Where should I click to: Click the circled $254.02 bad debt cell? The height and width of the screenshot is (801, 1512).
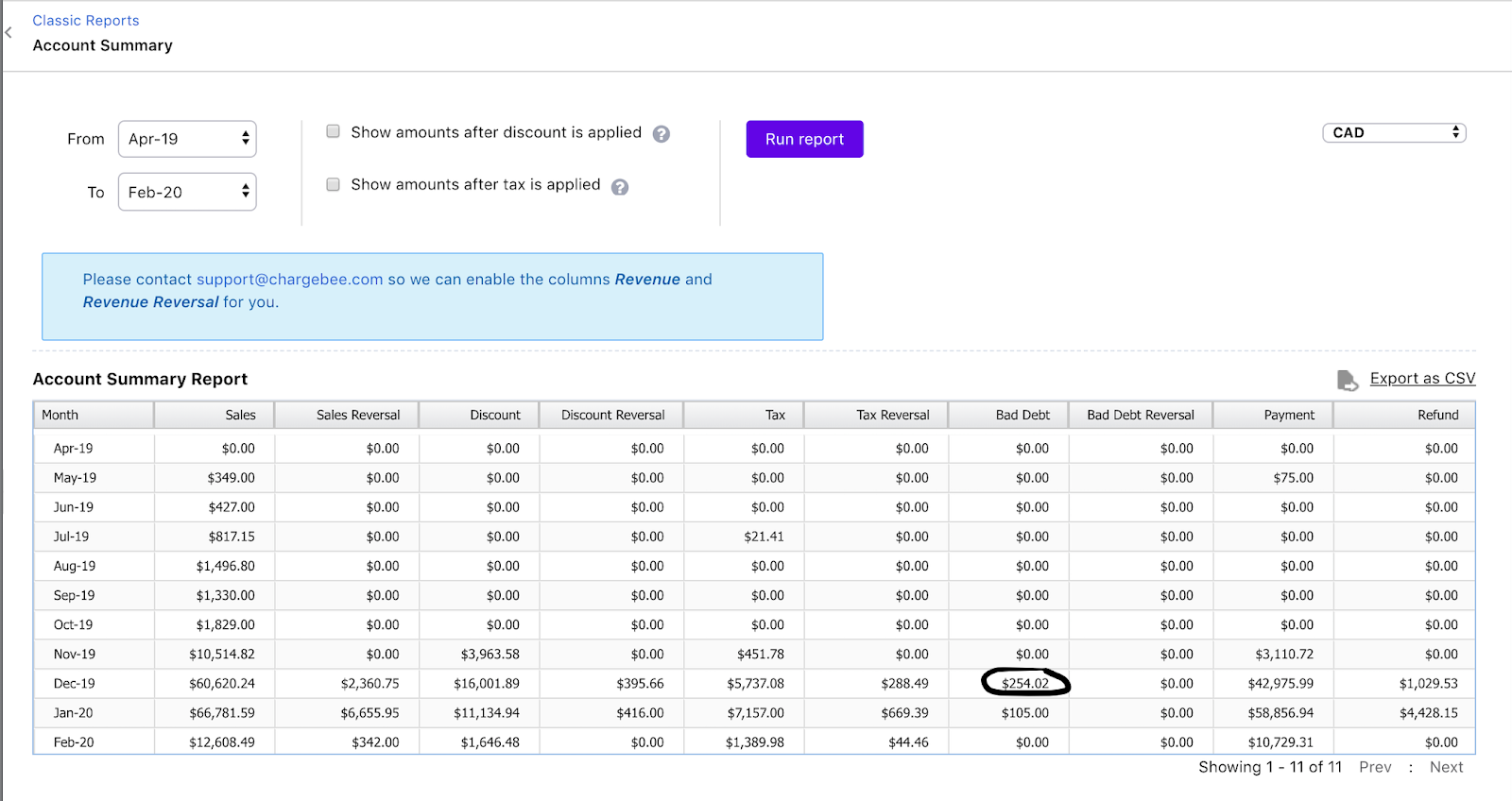point(1025,683)
